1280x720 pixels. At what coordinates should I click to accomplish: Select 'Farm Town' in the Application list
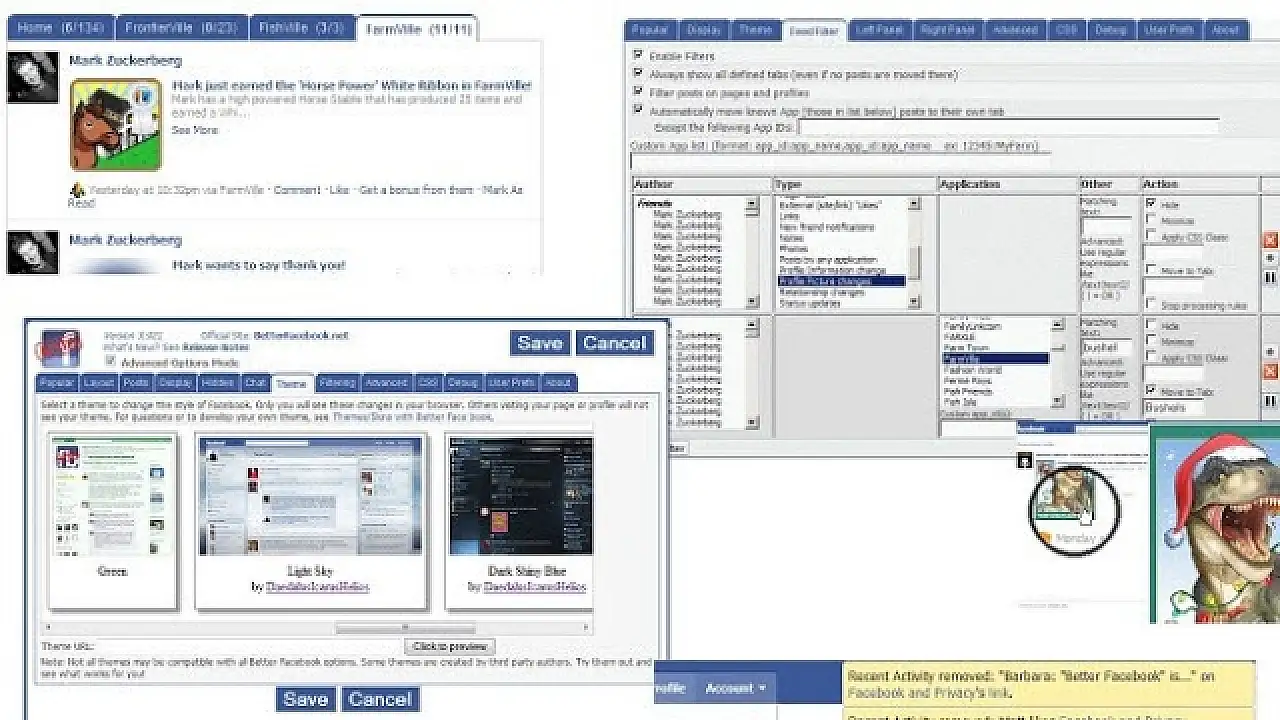pos(995,347)
